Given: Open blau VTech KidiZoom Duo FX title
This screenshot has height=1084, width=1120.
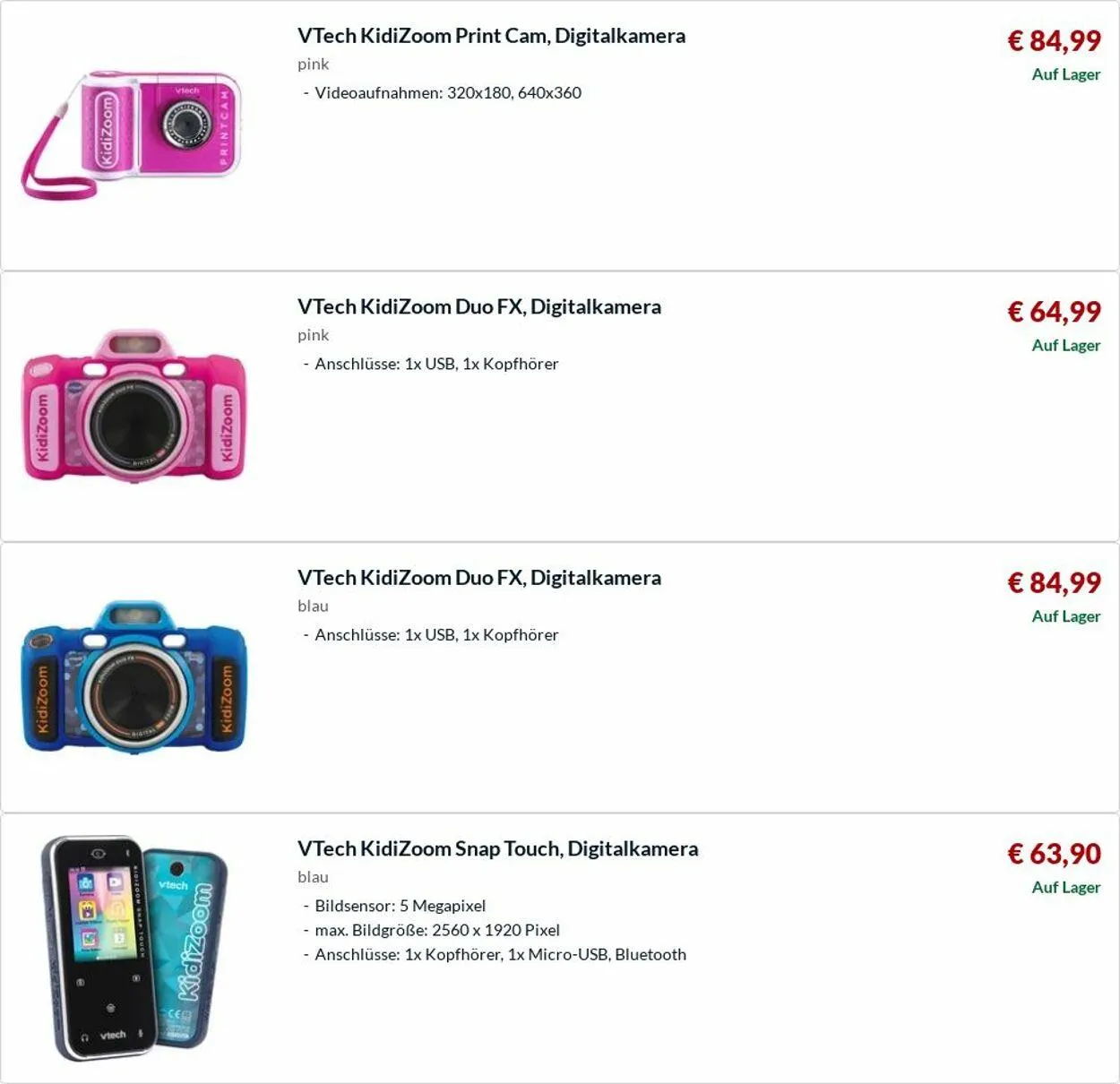Looking at the screenshot, I should click(479, 578).
